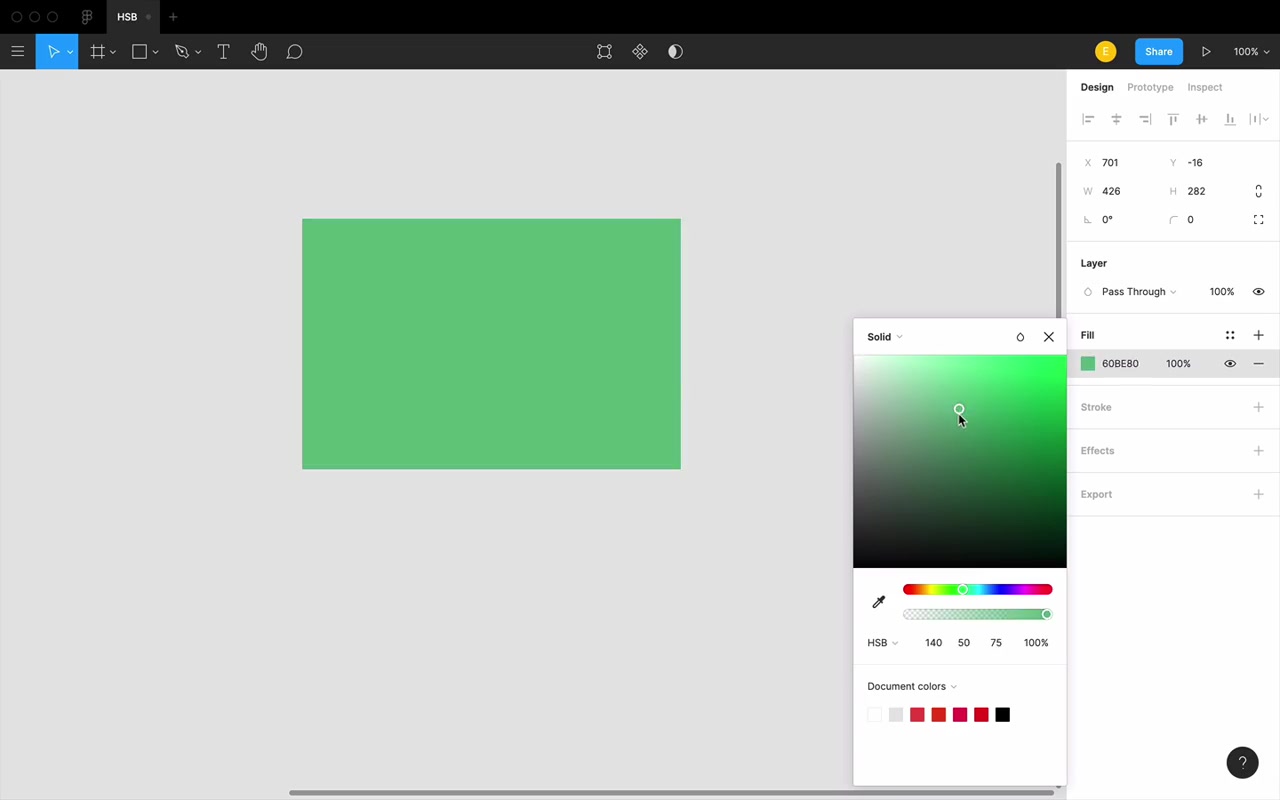Viewport: 1280px width, 800px height.
Task: Click the Mask (half-circle) icon
Action: click(x=676, y=52)
